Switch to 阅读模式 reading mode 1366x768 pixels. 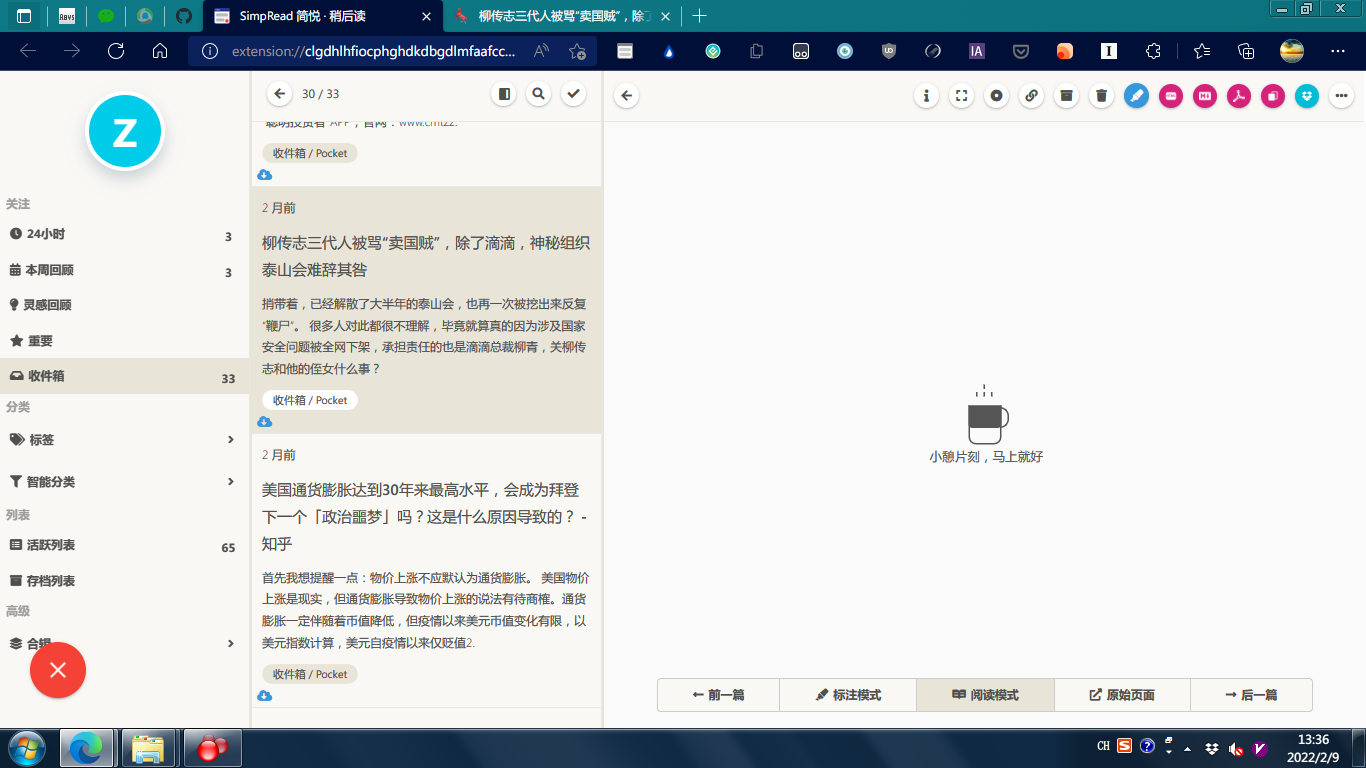point(985,695)
